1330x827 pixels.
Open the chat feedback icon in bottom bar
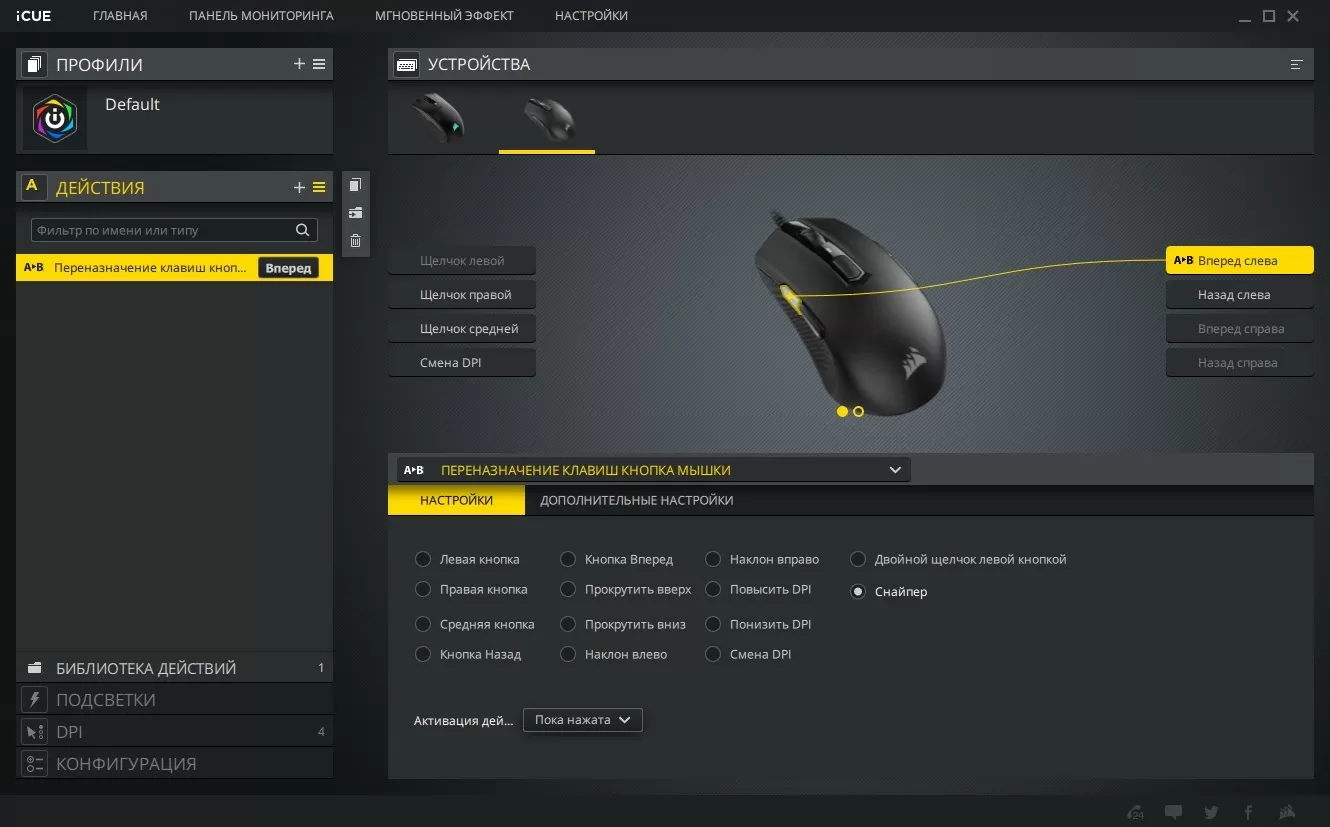1174,812
